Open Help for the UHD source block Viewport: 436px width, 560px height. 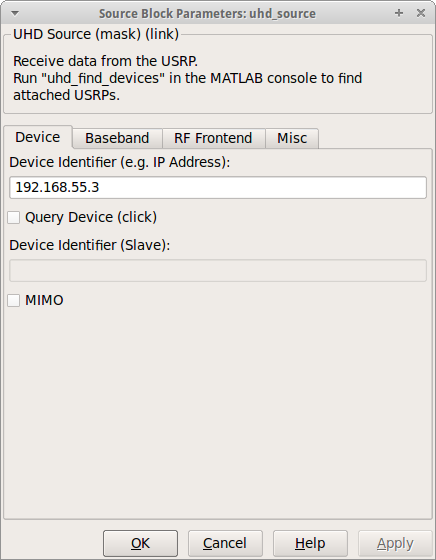point(310,543)
